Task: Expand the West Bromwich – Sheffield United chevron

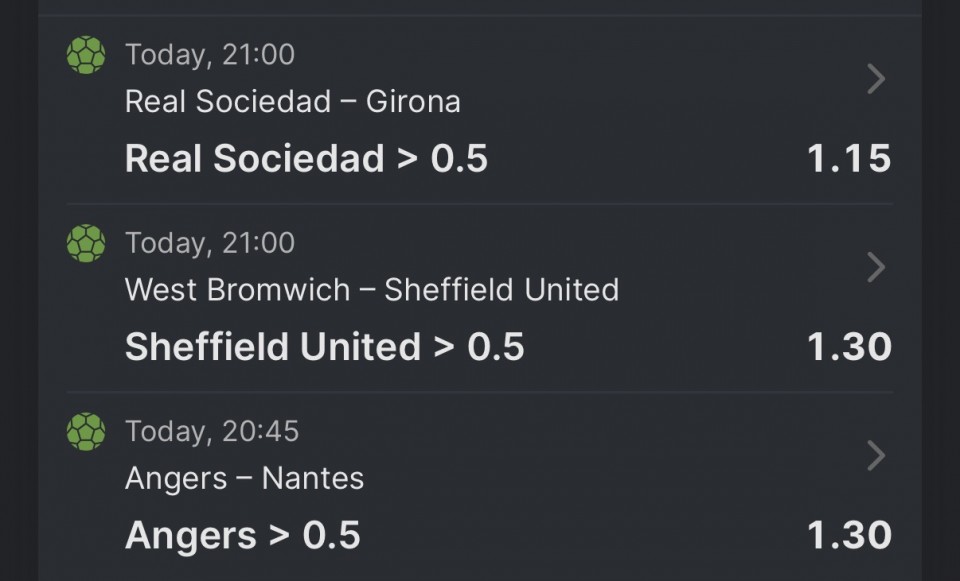Action: point(876,267)
